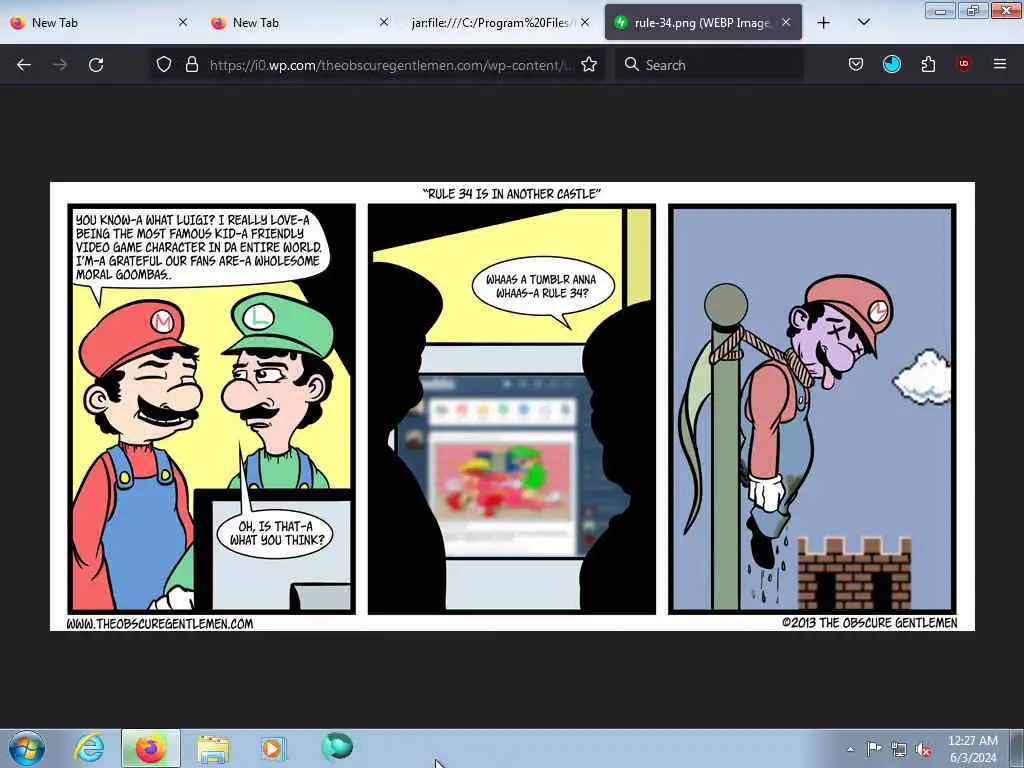Open the green globe taskbar app
1024x768 pixels.
(337, 747)
